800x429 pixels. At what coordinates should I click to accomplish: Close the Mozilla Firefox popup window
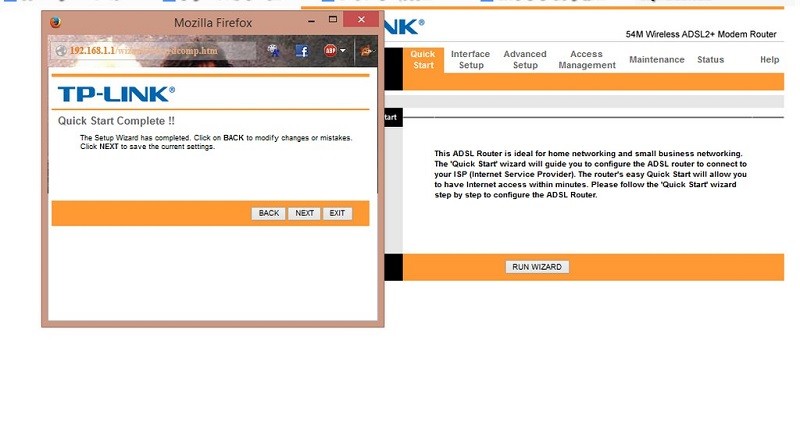pos(361,19)
